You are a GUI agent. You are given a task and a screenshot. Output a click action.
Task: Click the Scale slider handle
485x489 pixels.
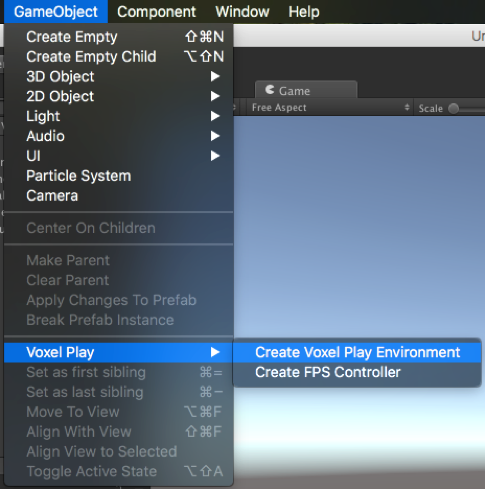coord(454,108)
